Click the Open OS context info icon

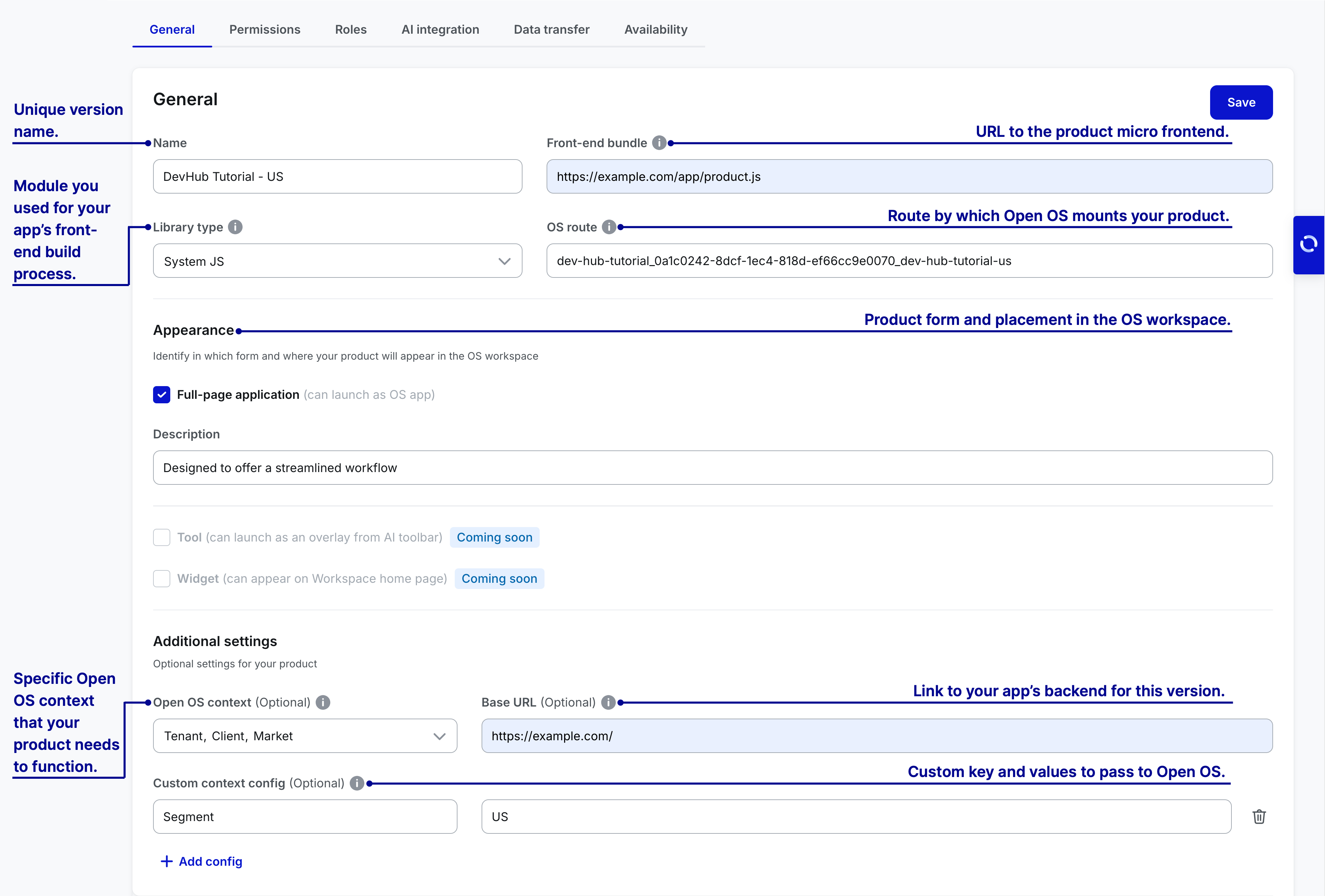(323, 702)
